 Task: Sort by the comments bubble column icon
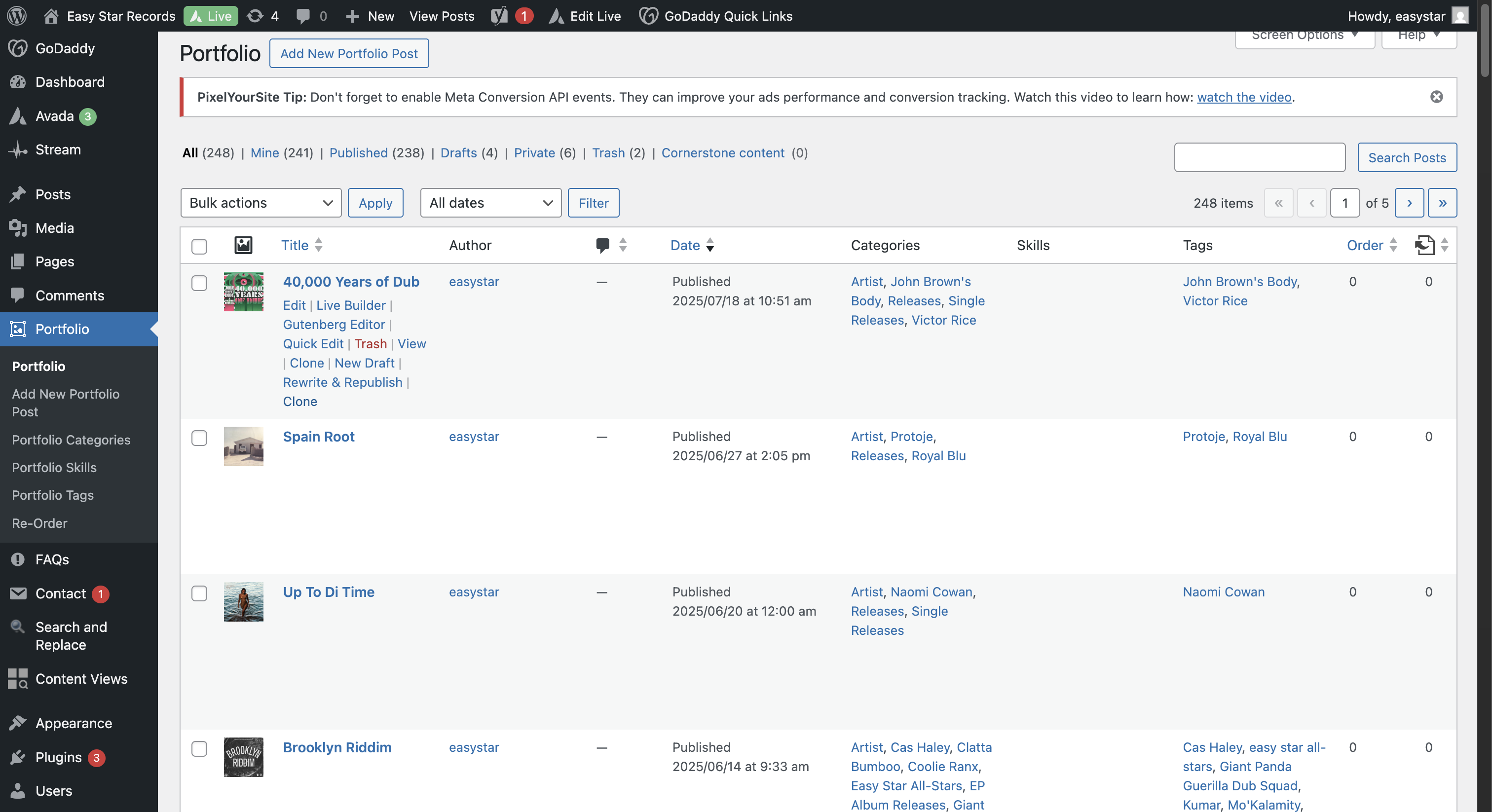(x=602, y=245)
